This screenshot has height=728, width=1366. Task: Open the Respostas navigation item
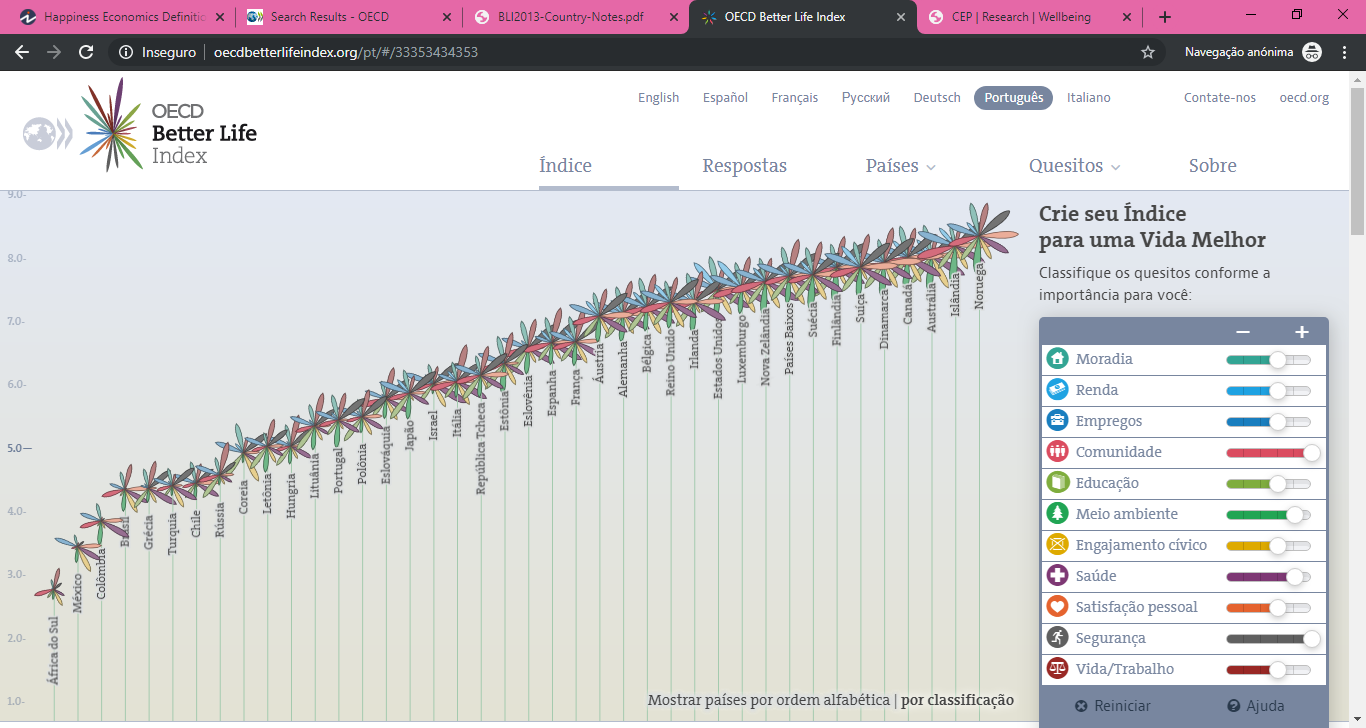pos(745,166)
